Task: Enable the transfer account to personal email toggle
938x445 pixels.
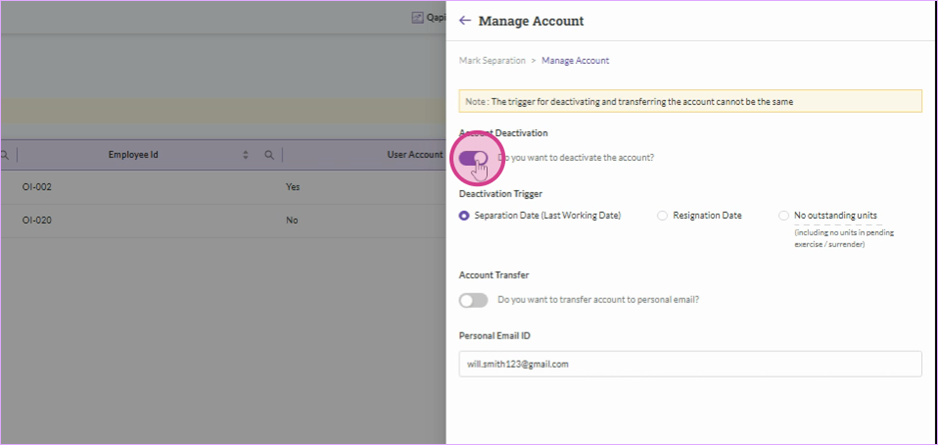Action: (473, 300)
